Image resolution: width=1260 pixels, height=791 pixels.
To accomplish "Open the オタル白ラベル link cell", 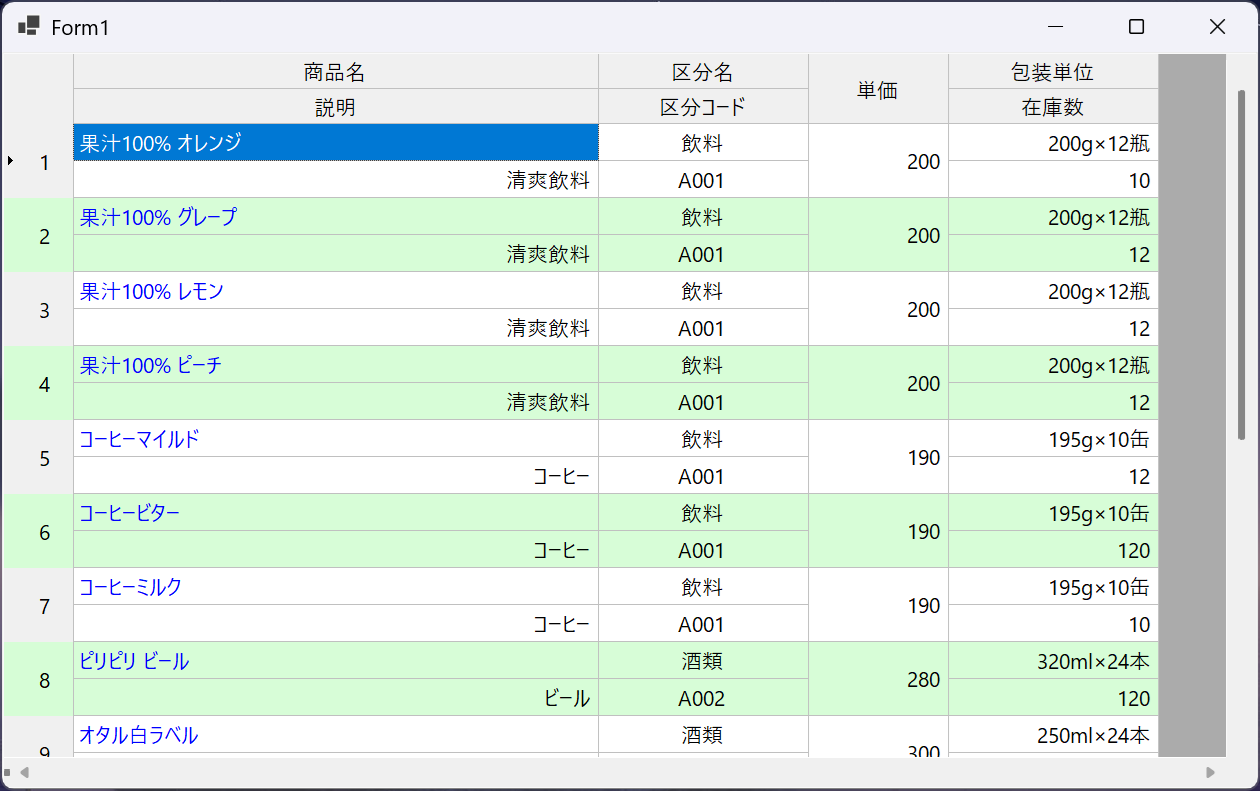I will (x=336, y=735).
